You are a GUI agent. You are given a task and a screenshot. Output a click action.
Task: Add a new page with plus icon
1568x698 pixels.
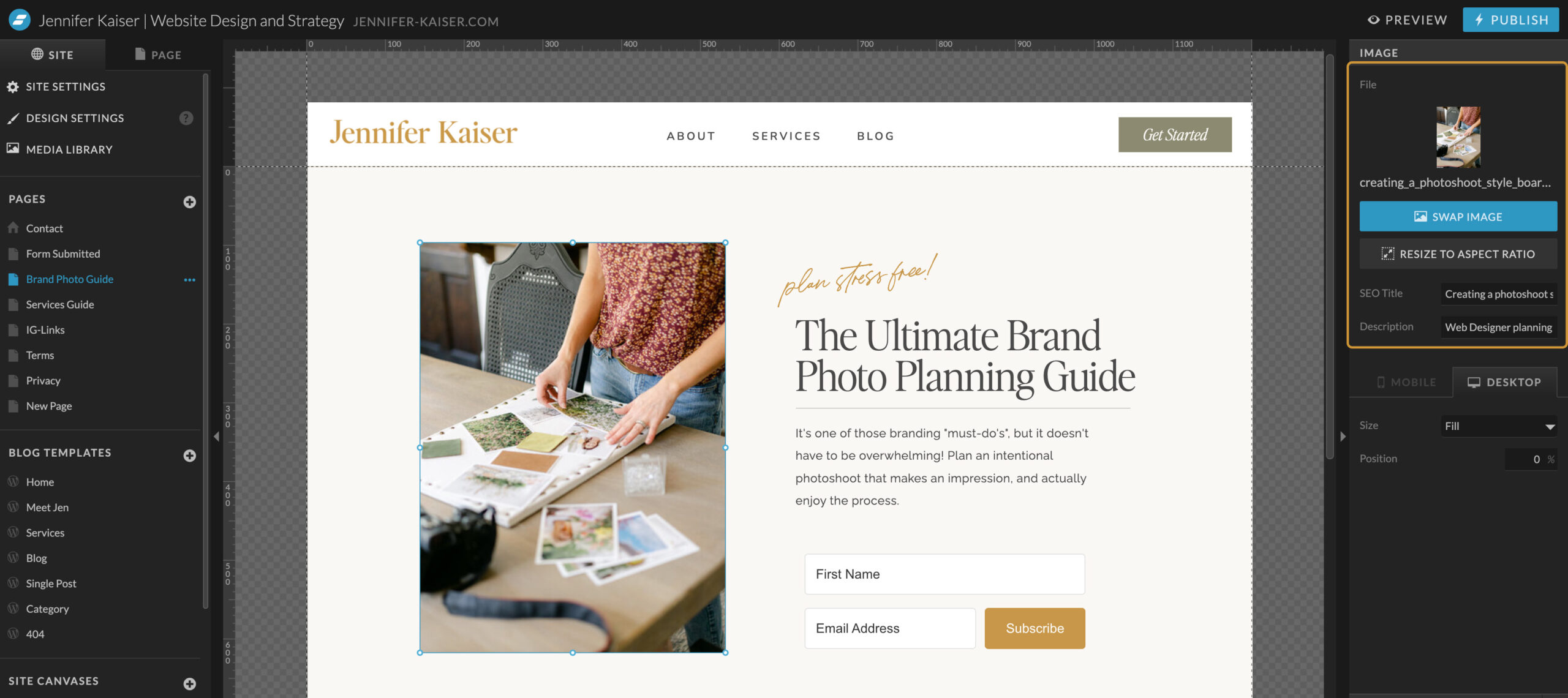[x=190, y=202]
